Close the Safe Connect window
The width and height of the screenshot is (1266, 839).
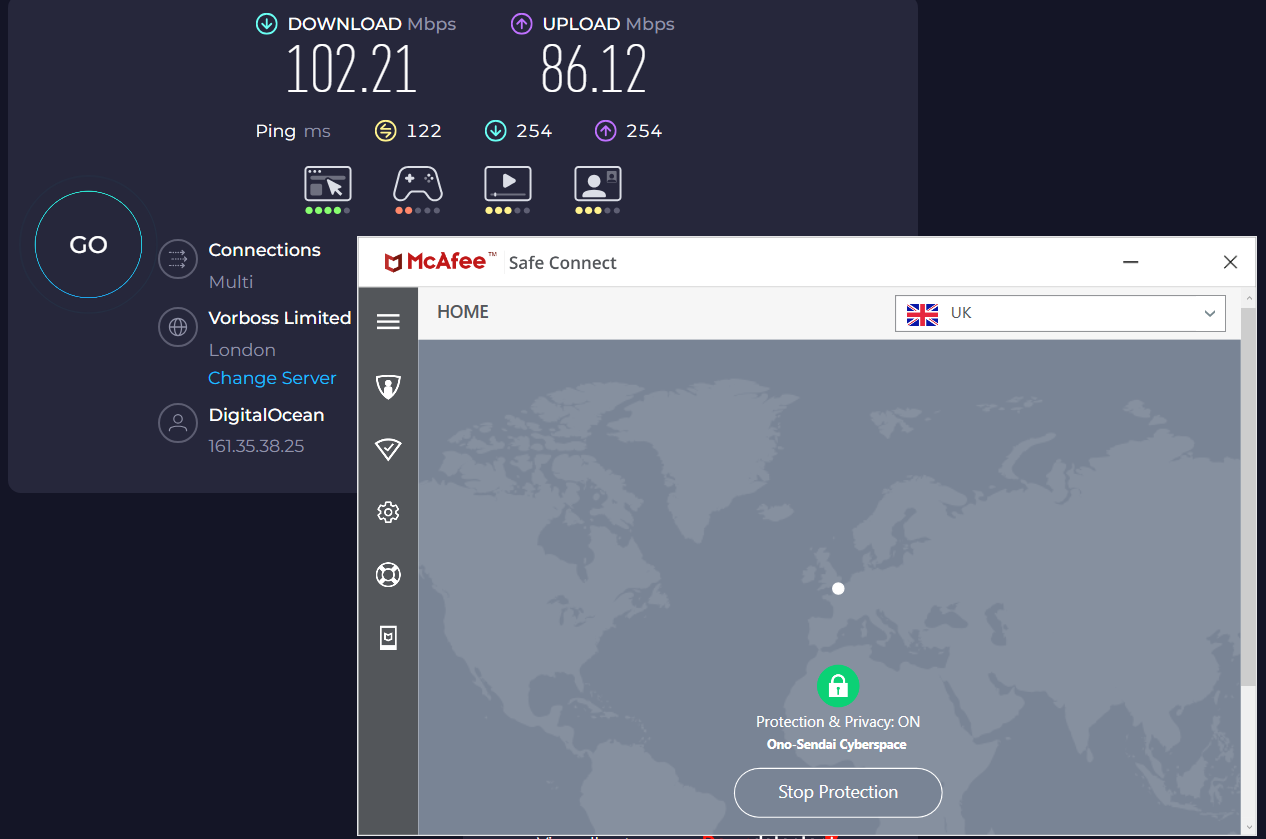tap(1231, 262)
